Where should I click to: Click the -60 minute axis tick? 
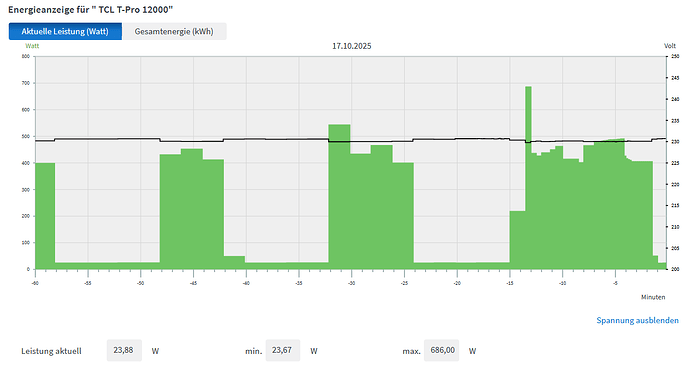[35, 283]
